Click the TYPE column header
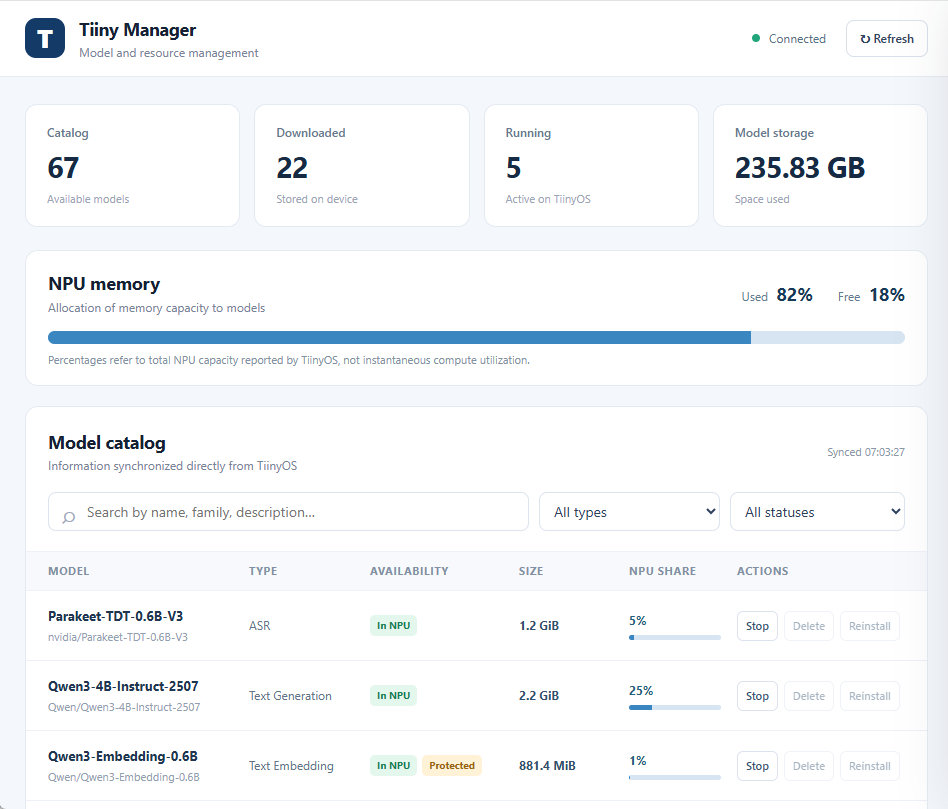948x809 pixels. click(263, 571)
